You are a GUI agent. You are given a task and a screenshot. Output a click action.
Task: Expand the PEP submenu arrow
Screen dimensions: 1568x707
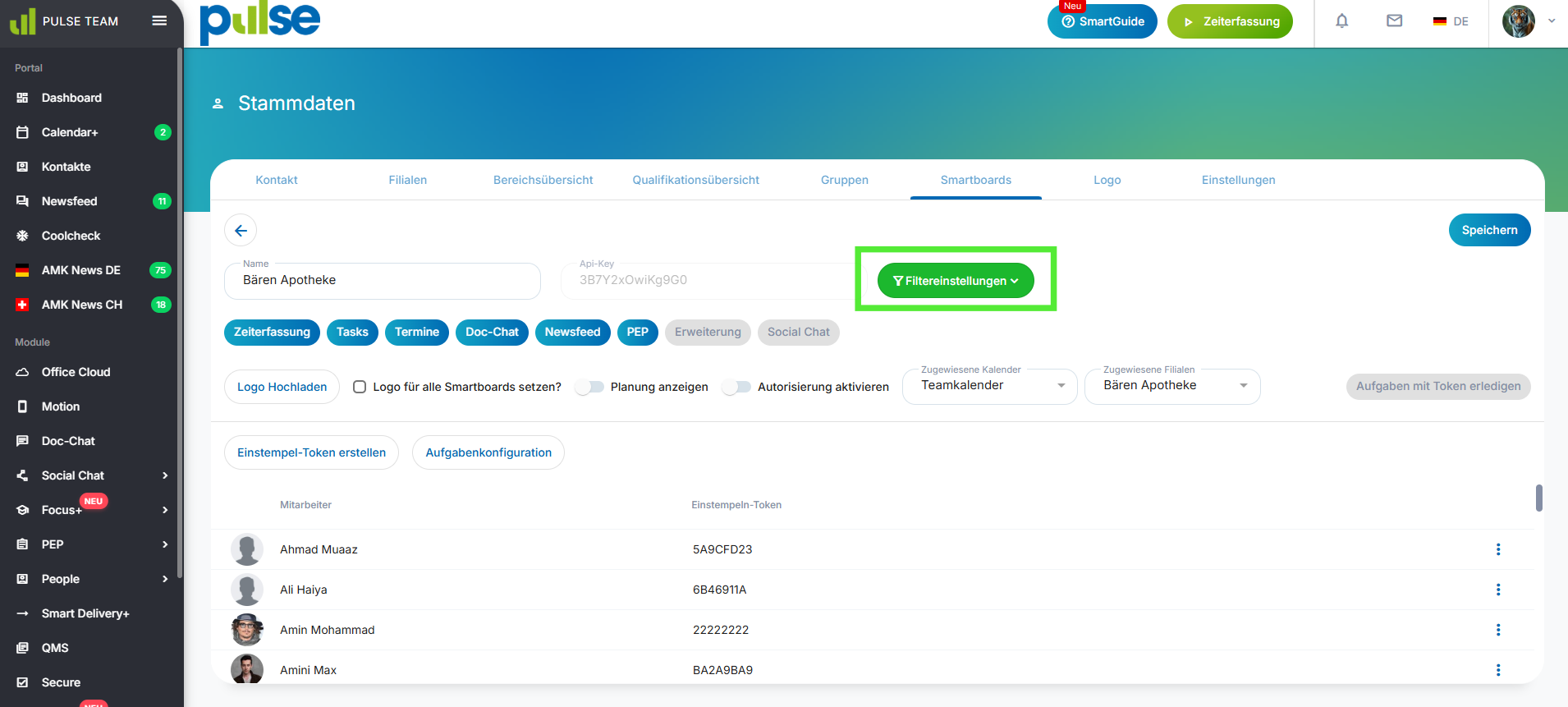[x=165, y=544]
